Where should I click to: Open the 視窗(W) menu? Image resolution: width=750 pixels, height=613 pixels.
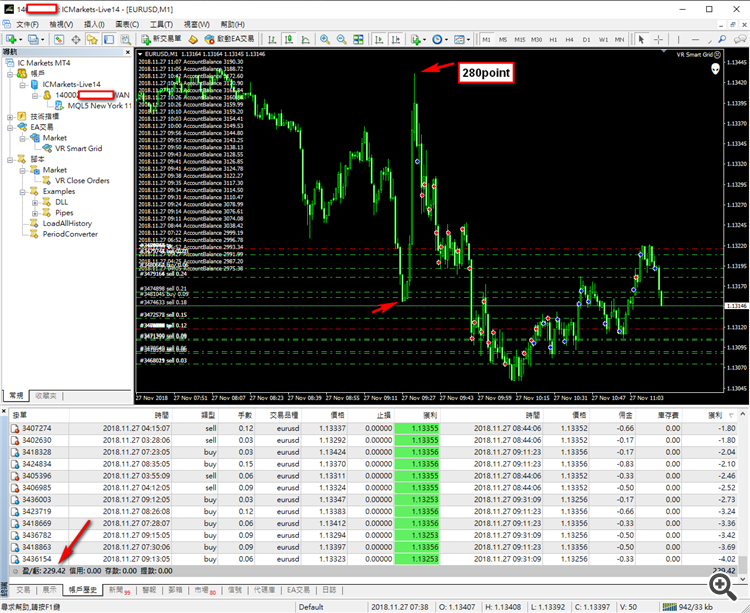pos(197,24)
